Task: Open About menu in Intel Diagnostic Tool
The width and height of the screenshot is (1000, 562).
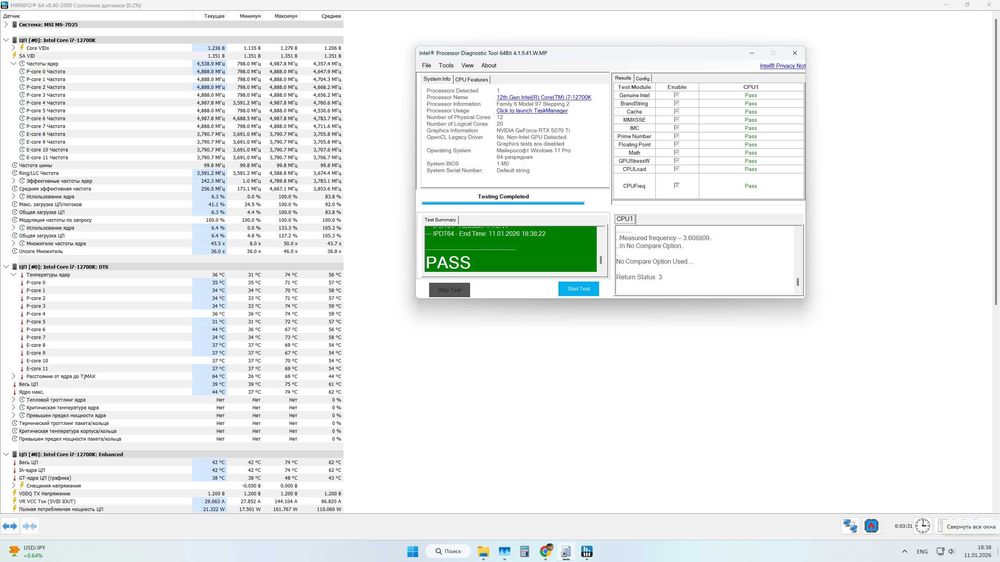Action: [x=489, y=65]
